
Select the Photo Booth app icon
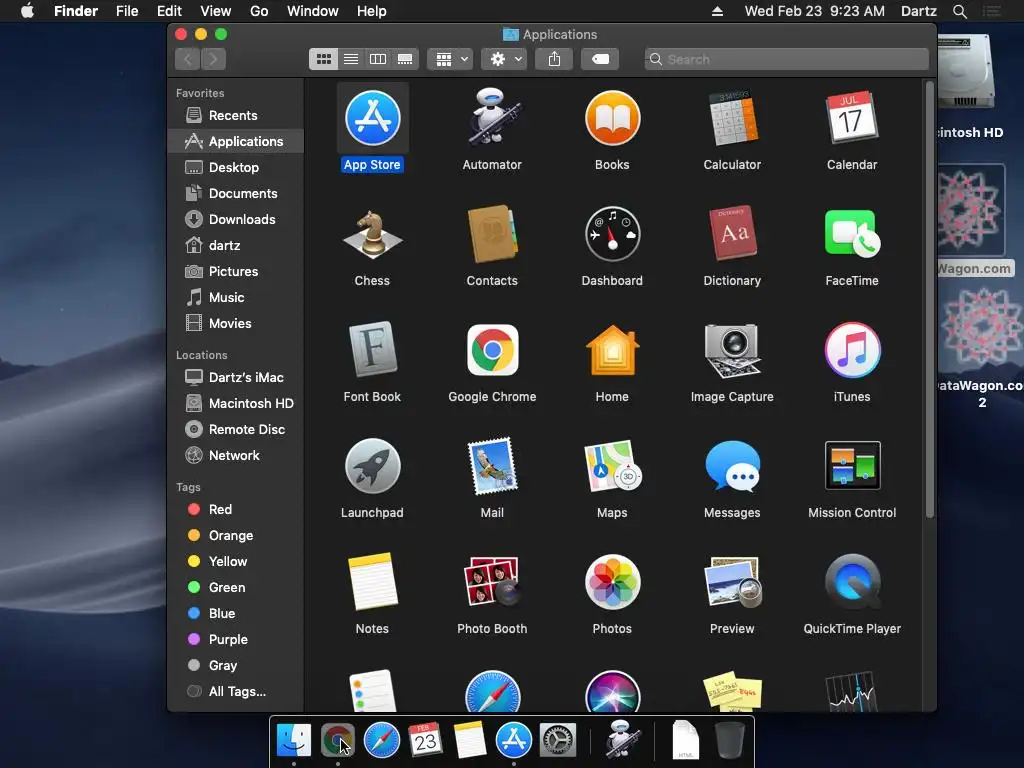492,581
